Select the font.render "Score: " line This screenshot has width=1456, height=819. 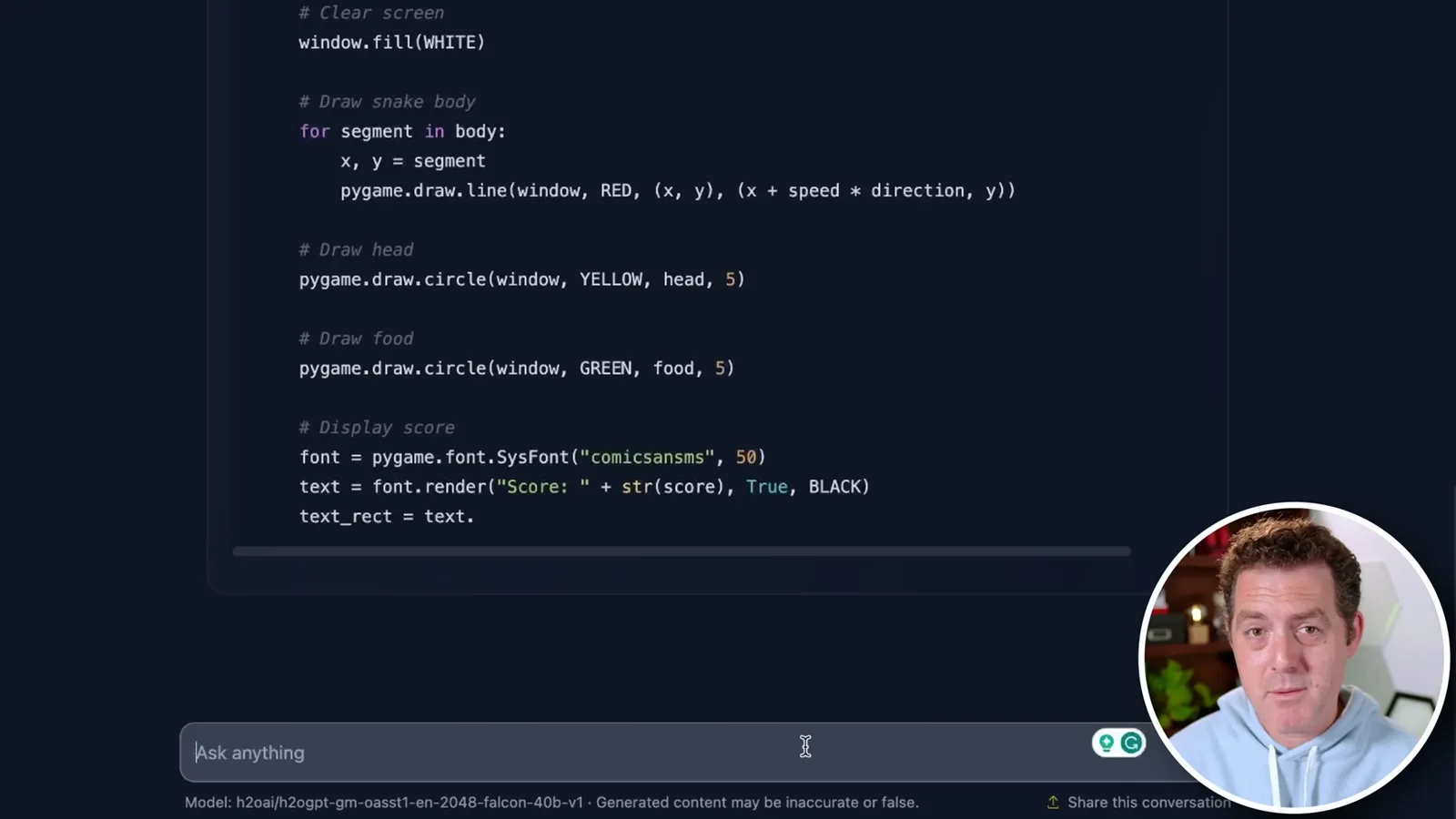(584, 487)
